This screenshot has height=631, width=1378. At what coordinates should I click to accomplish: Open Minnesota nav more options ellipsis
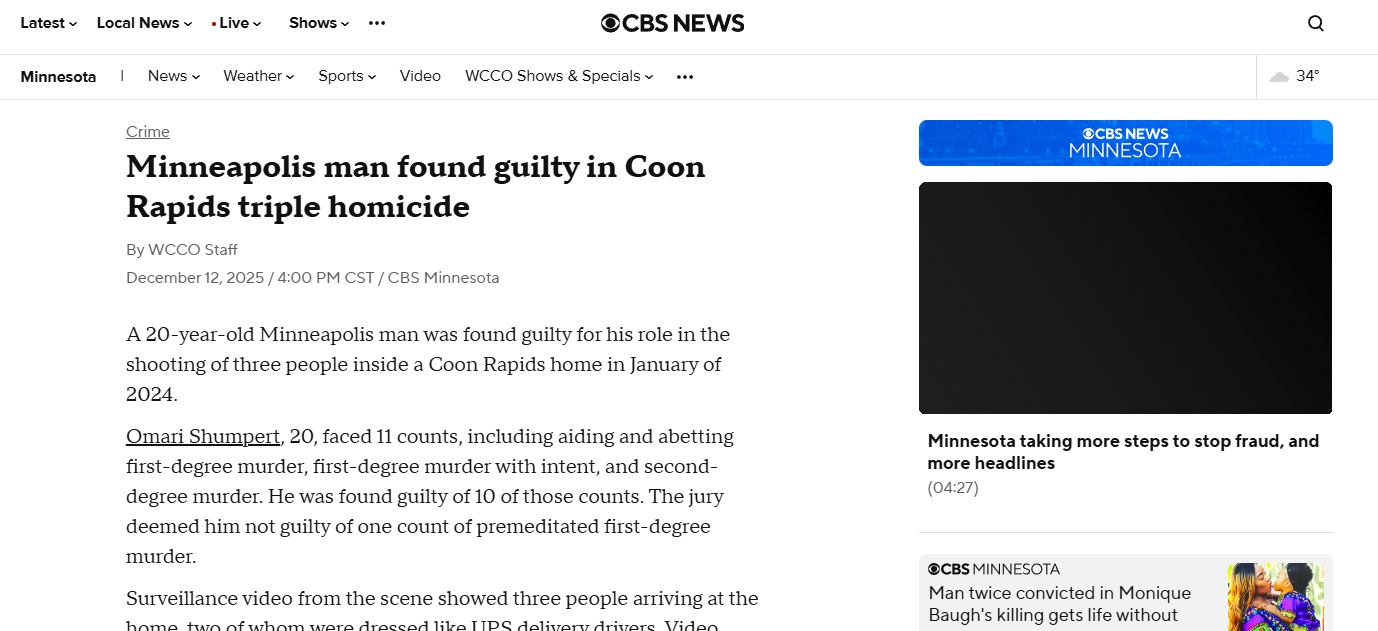pyautogui.click(x=685, y=77)
